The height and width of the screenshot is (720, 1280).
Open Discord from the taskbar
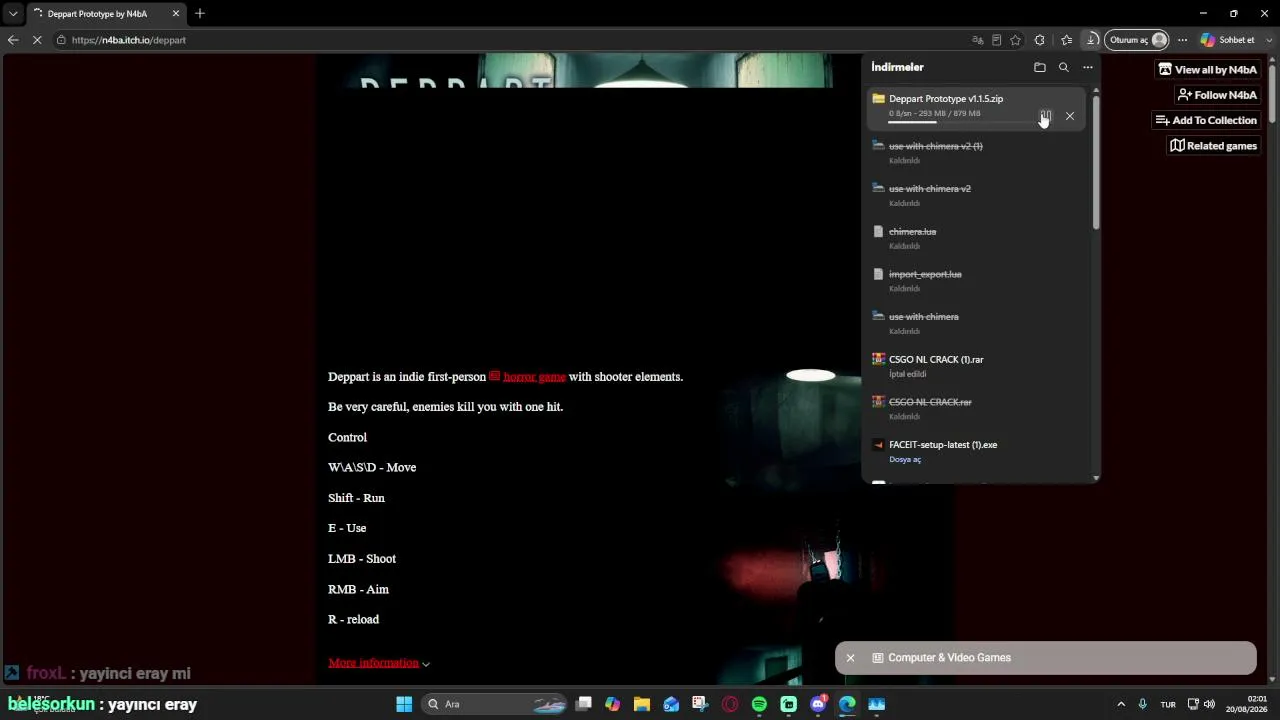818,704
